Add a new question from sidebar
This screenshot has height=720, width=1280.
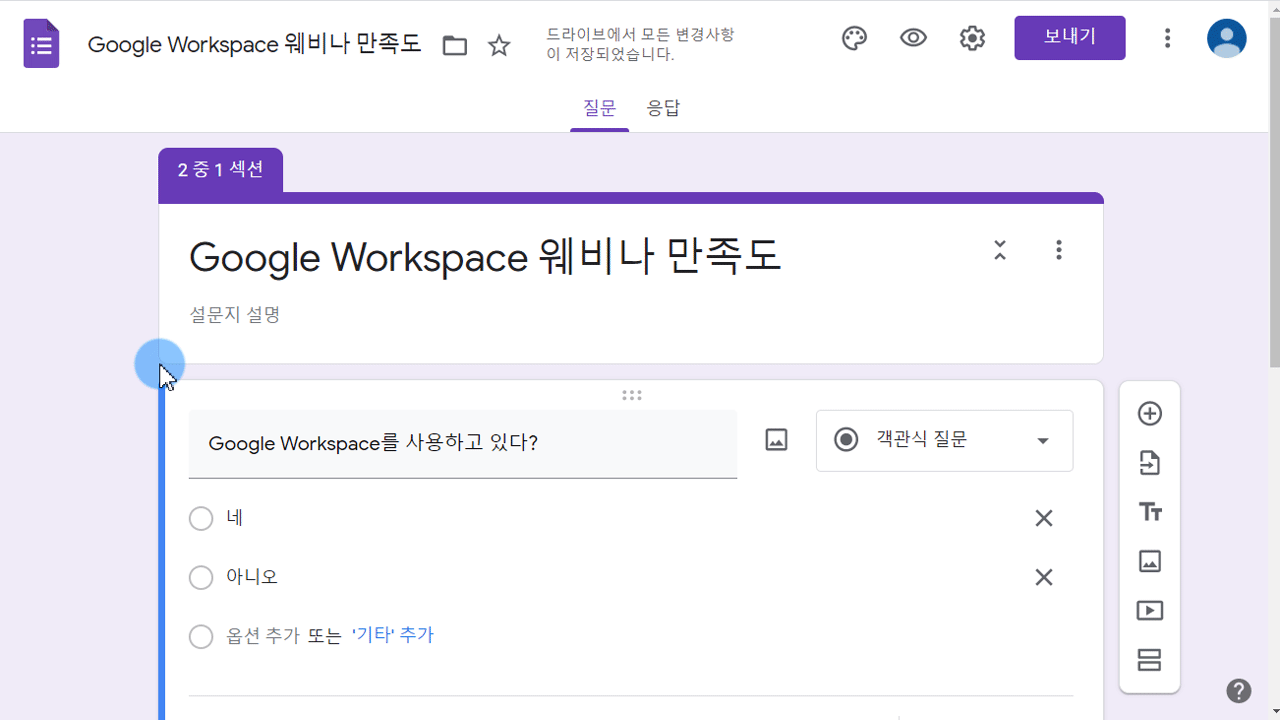click(x=1150, y=413)
